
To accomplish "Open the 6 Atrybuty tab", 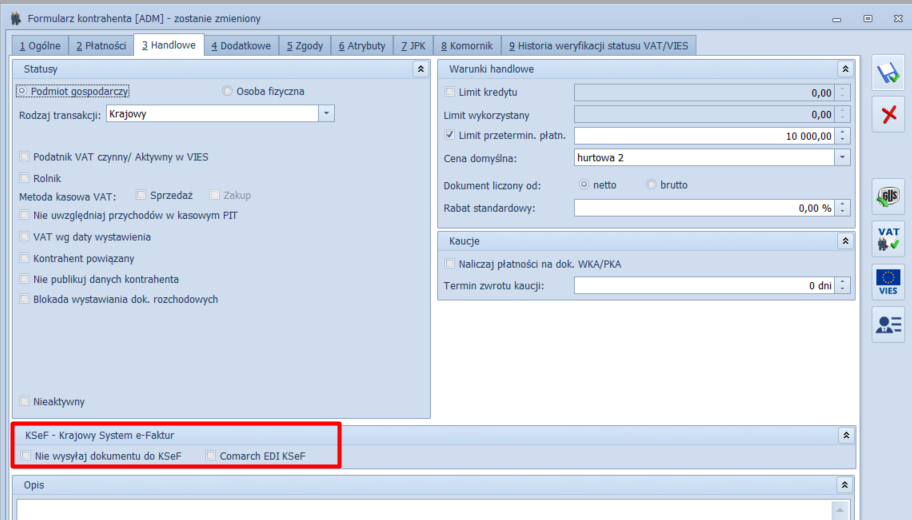I will (362, 46).
